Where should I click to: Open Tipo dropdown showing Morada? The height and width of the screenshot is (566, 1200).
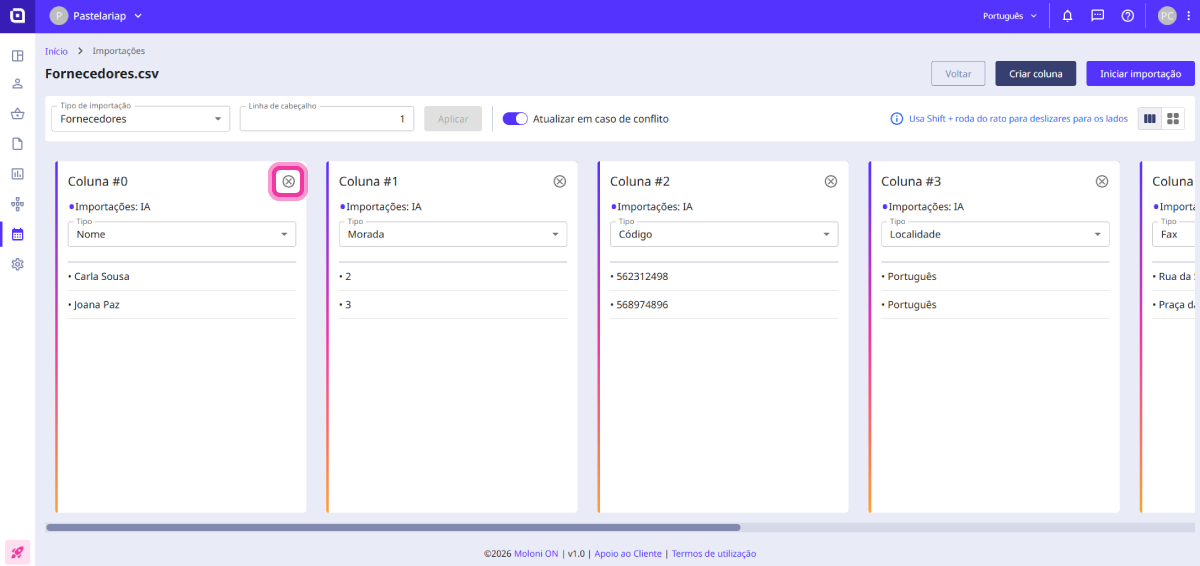coord(453,234)
